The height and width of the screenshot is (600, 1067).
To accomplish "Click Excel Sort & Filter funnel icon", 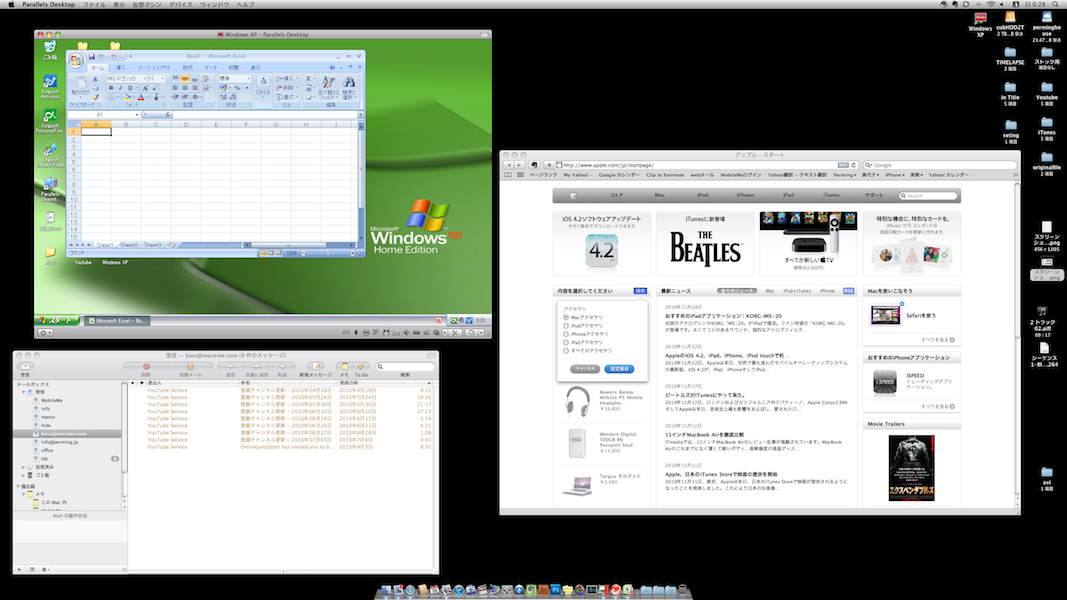I will [x=329, y=82].
